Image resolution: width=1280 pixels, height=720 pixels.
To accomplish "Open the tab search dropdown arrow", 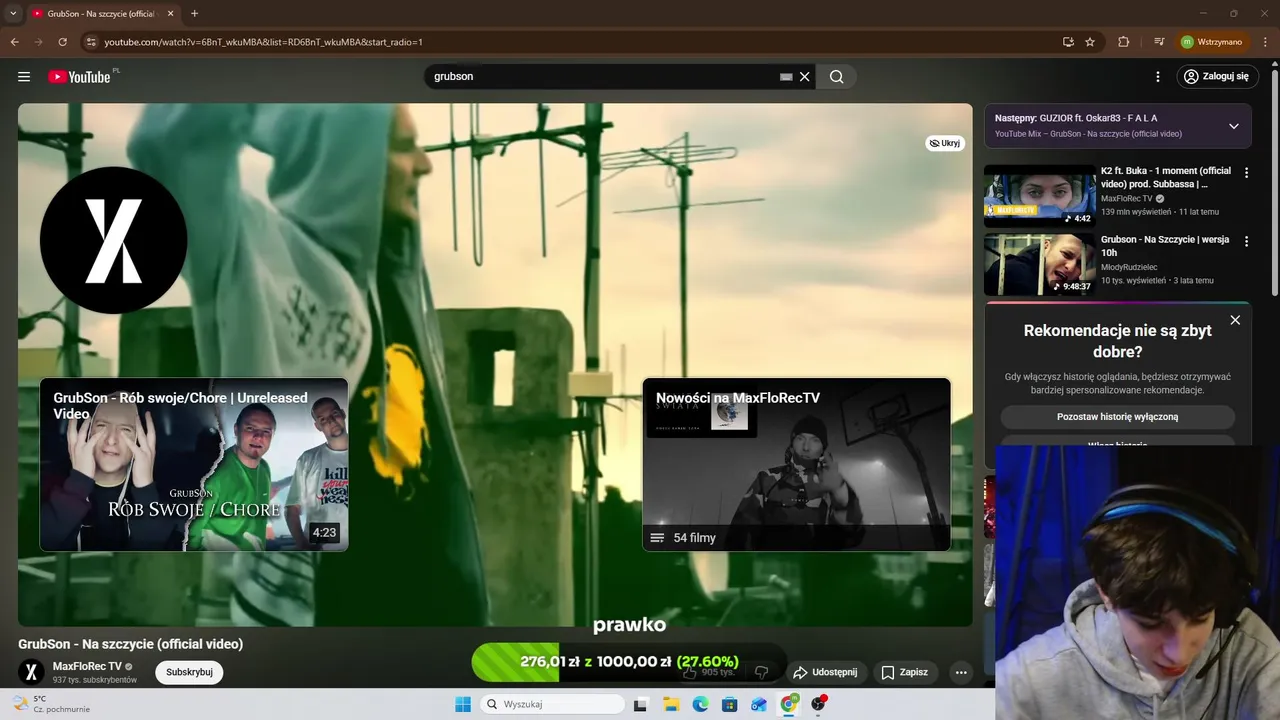I will click(x=13, y=13).
